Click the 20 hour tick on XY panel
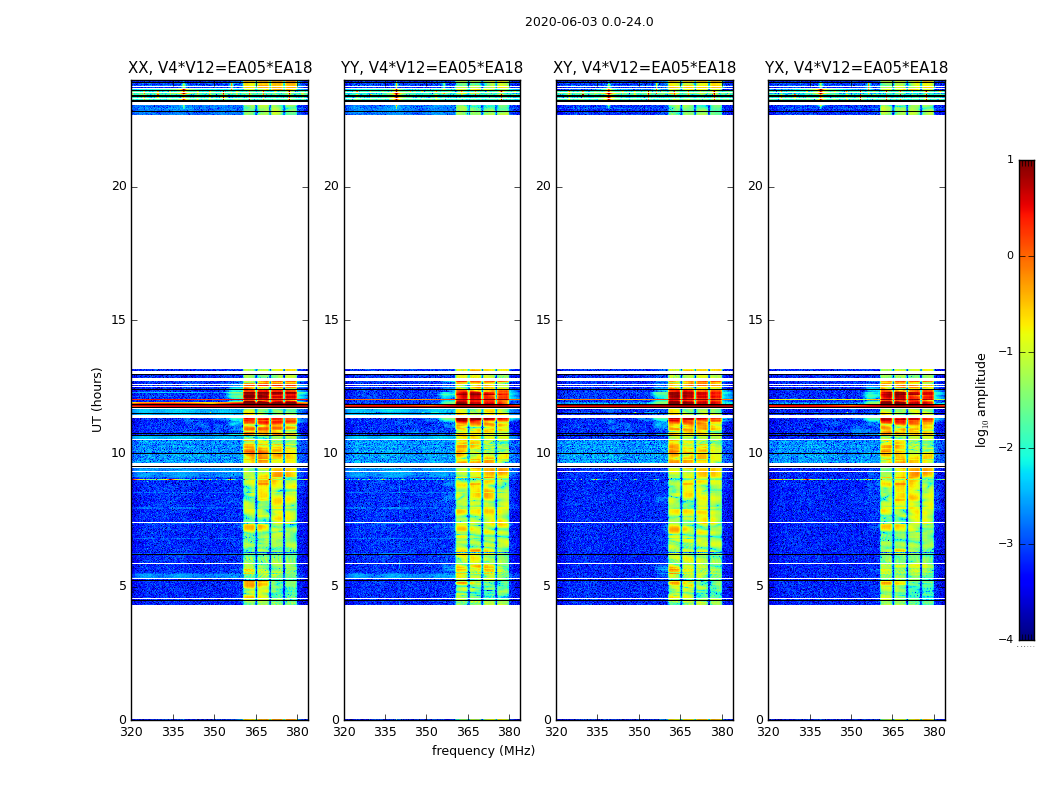 tap(543, 186)
